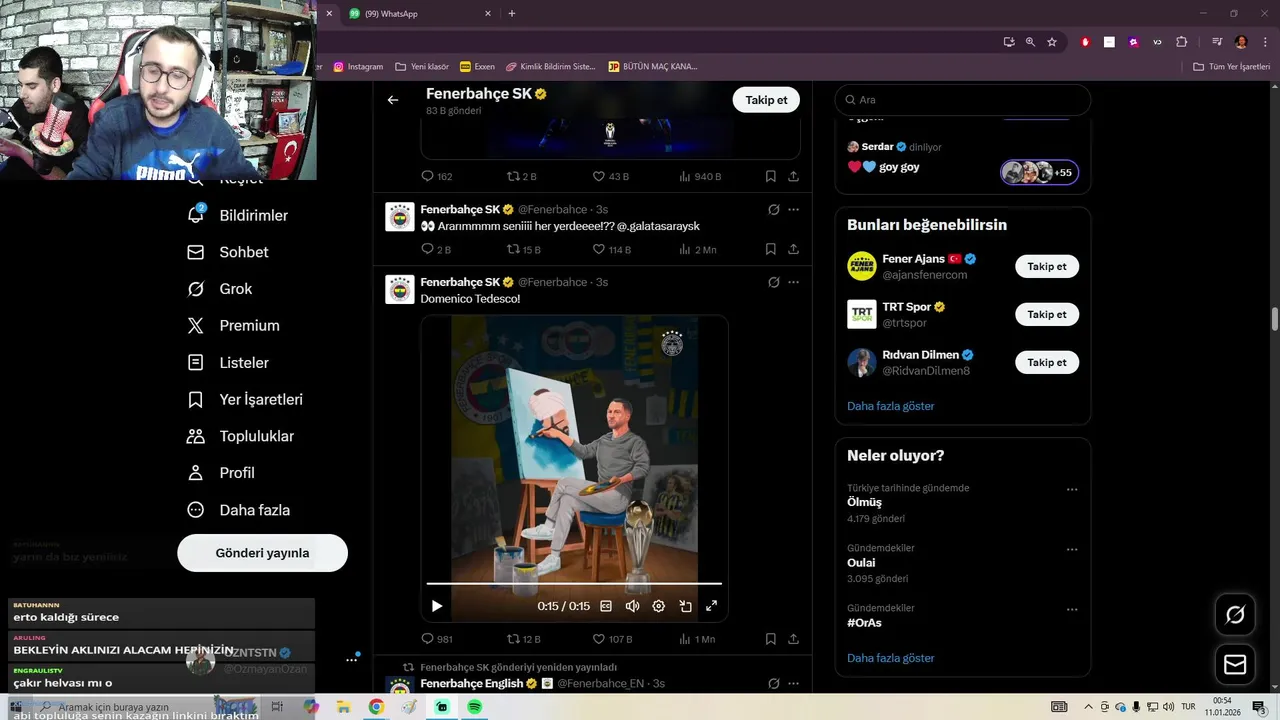Bookmark the Ararımmmm seniiii post

(x=771, y=249)
